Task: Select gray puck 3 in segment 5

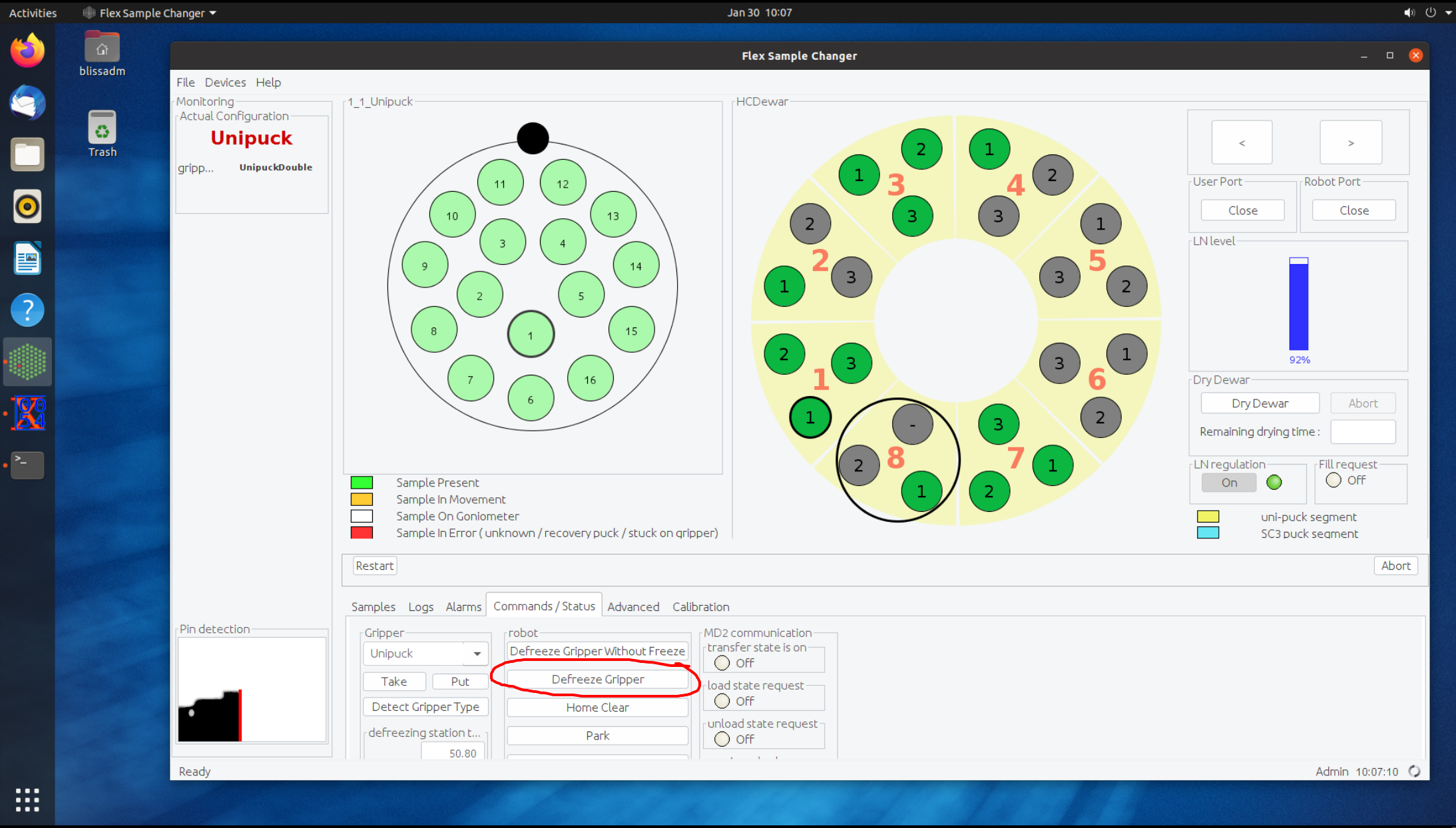Action: point(1059,277)
